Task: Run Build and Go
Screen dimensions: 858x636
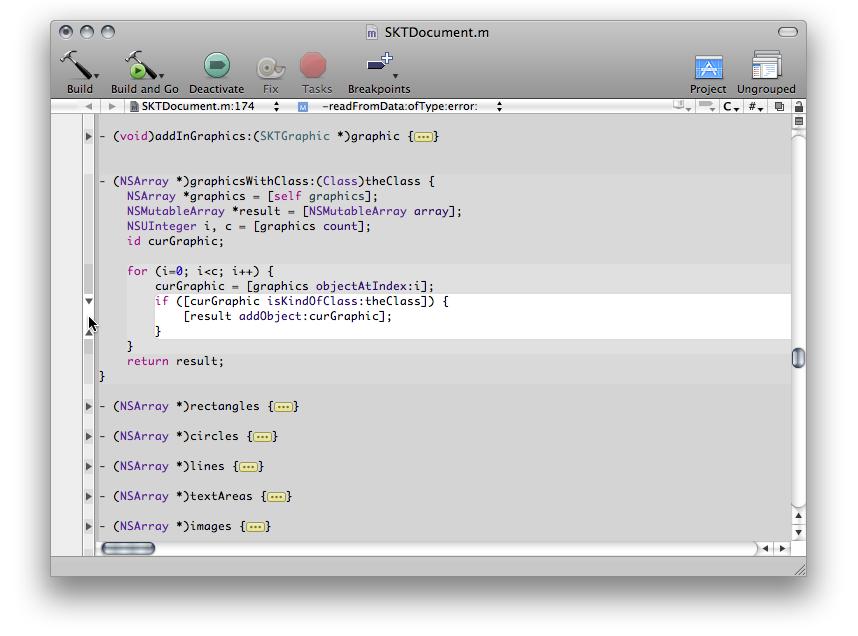Action: pyautogui.click(x=143, y=66)
